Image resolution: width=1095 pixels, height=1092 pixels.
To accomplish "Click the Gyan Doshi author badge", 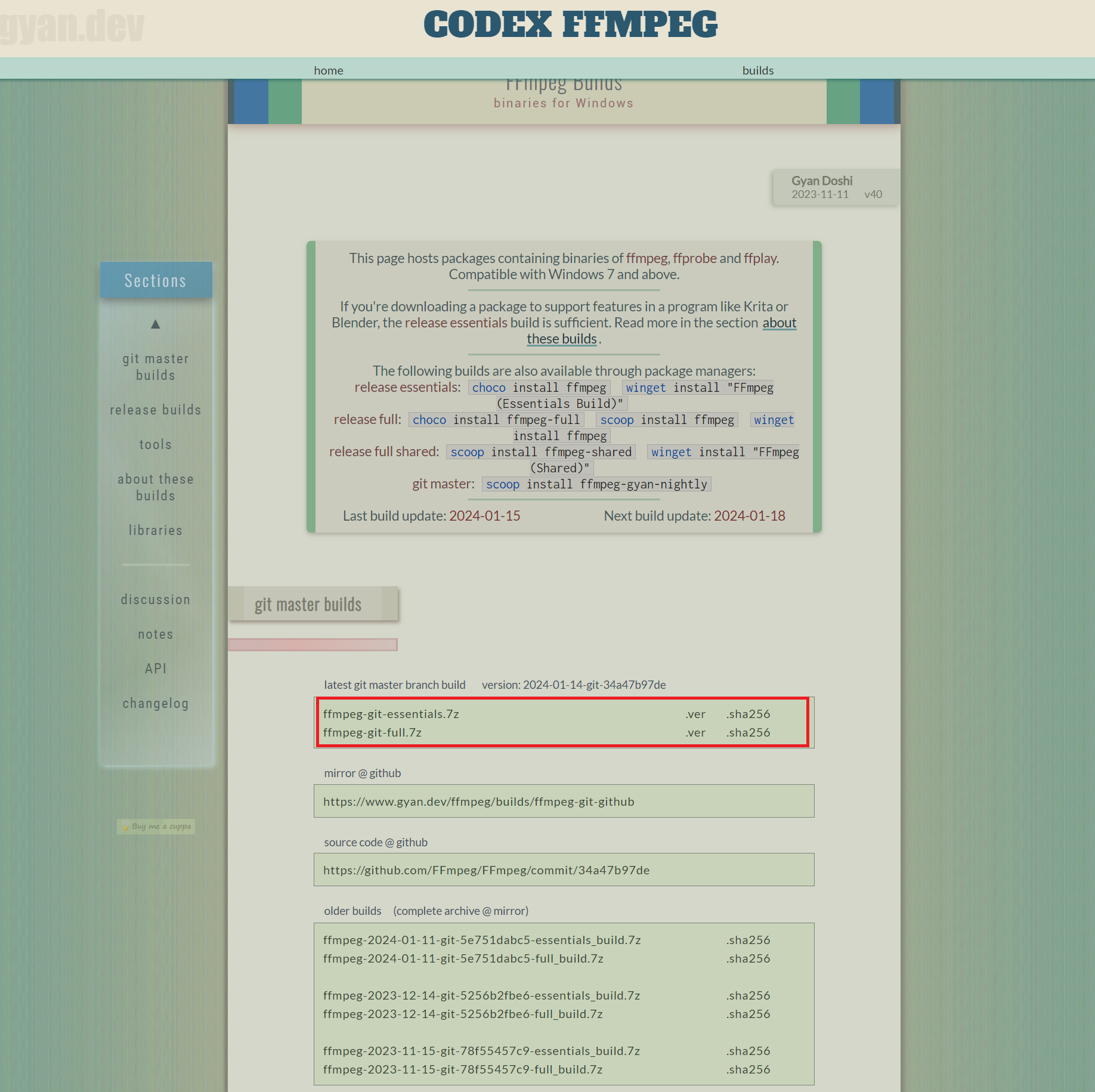I will [x=836, y=187].
